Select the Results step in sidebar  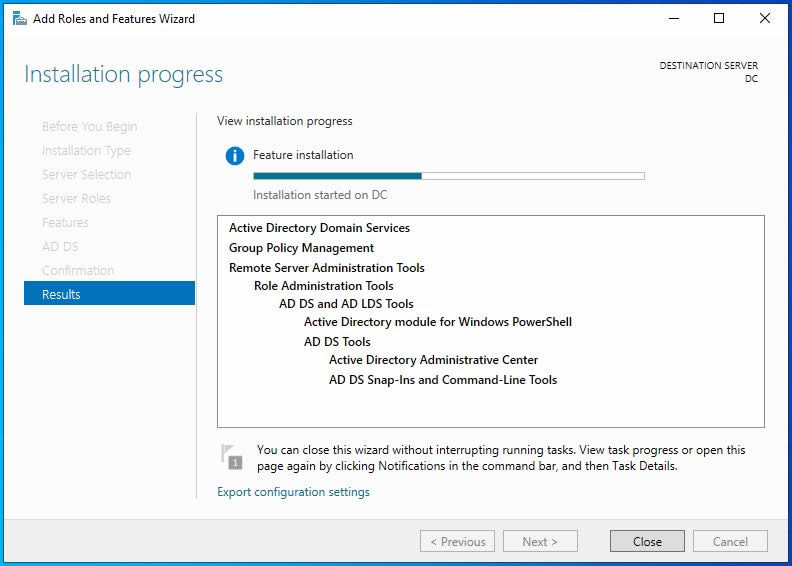(x=109, y=294)
